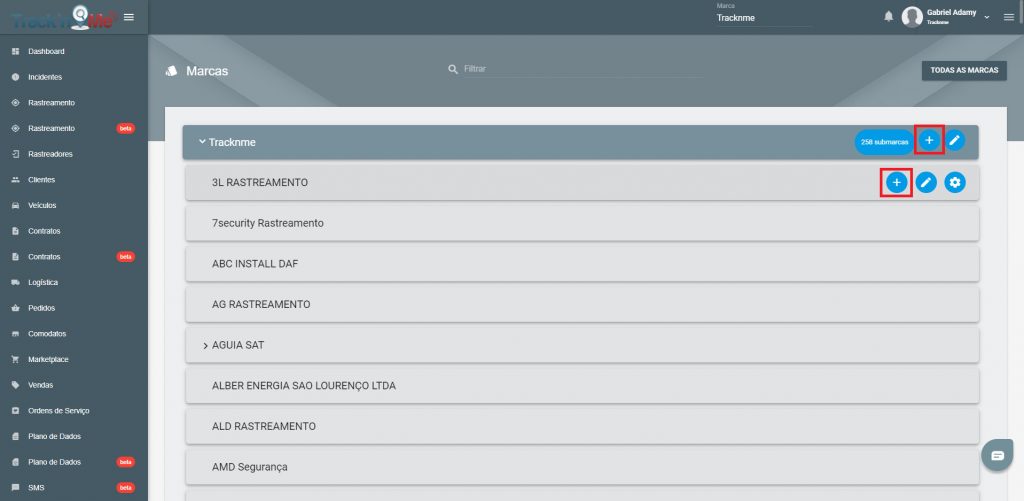Image resolution: width=1024 pixels, height=501 pixels.
Task: Edit 3L RASTREAMENTO with the pencil icon
Action: 925,183
